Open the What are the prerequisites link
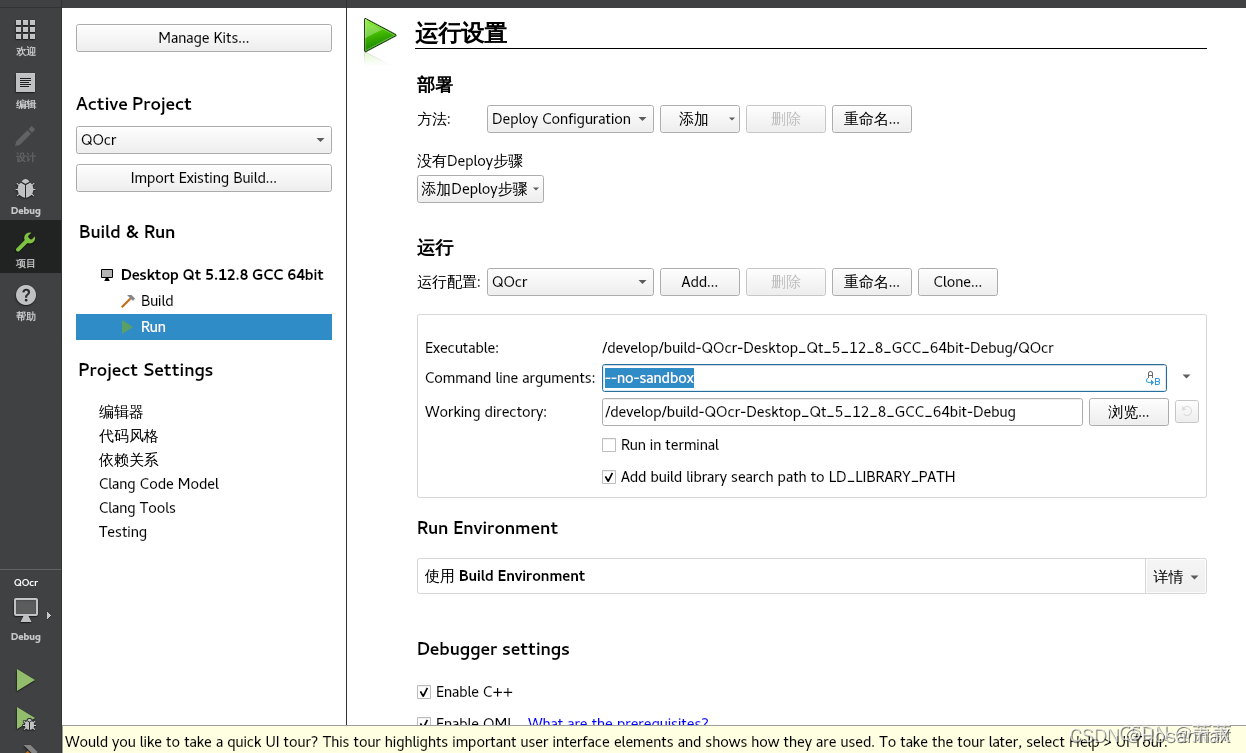Screen dimensions: 1246x753 click(x=618, y=723)
